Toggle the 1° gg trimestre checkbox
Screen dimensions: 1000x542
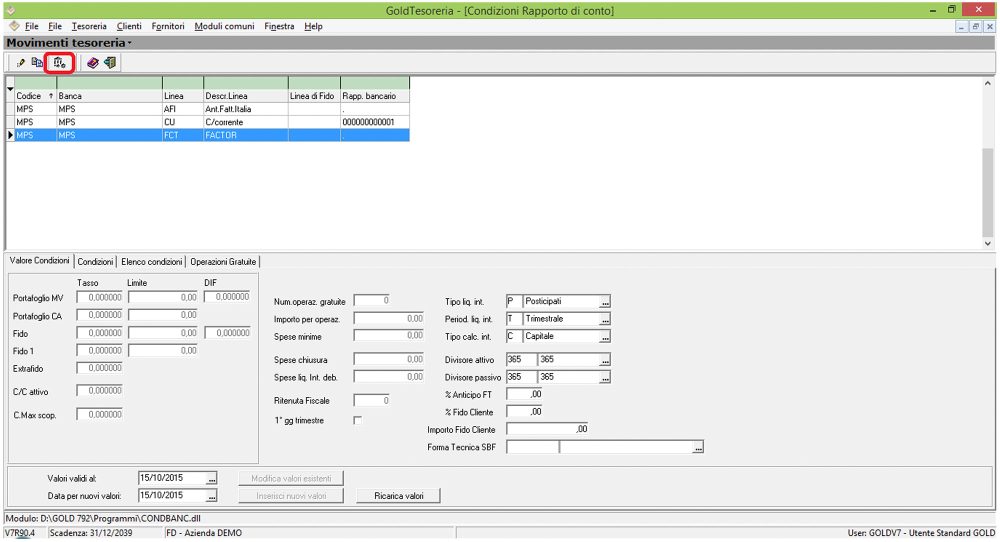(358, 421)
